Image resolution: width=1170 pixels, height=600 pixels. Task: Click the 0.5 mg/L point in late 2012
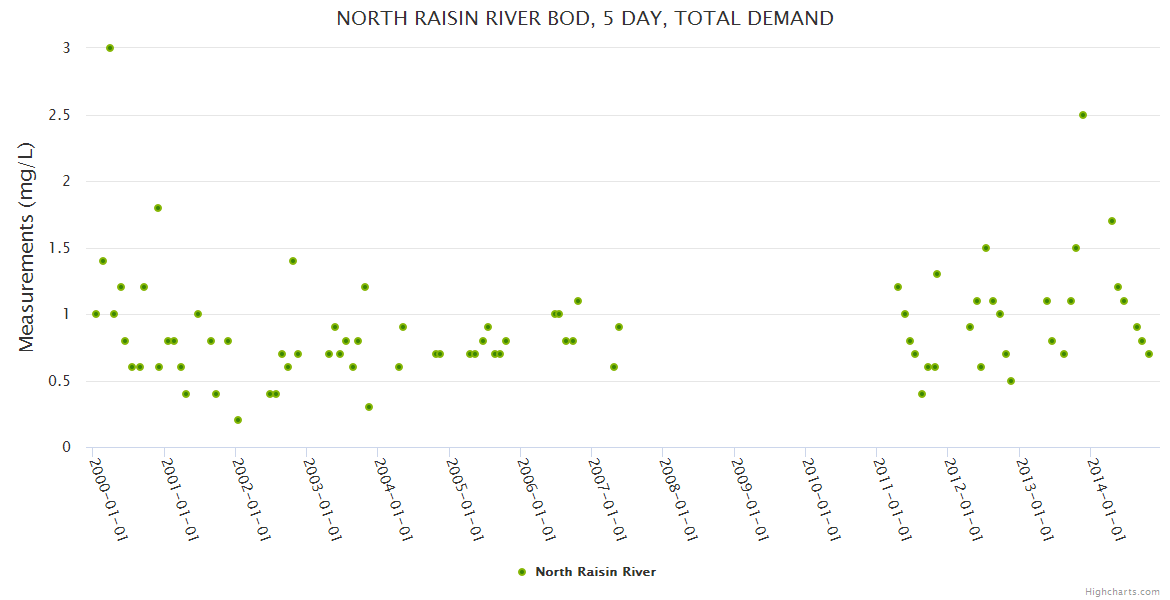coord(1011,381)
